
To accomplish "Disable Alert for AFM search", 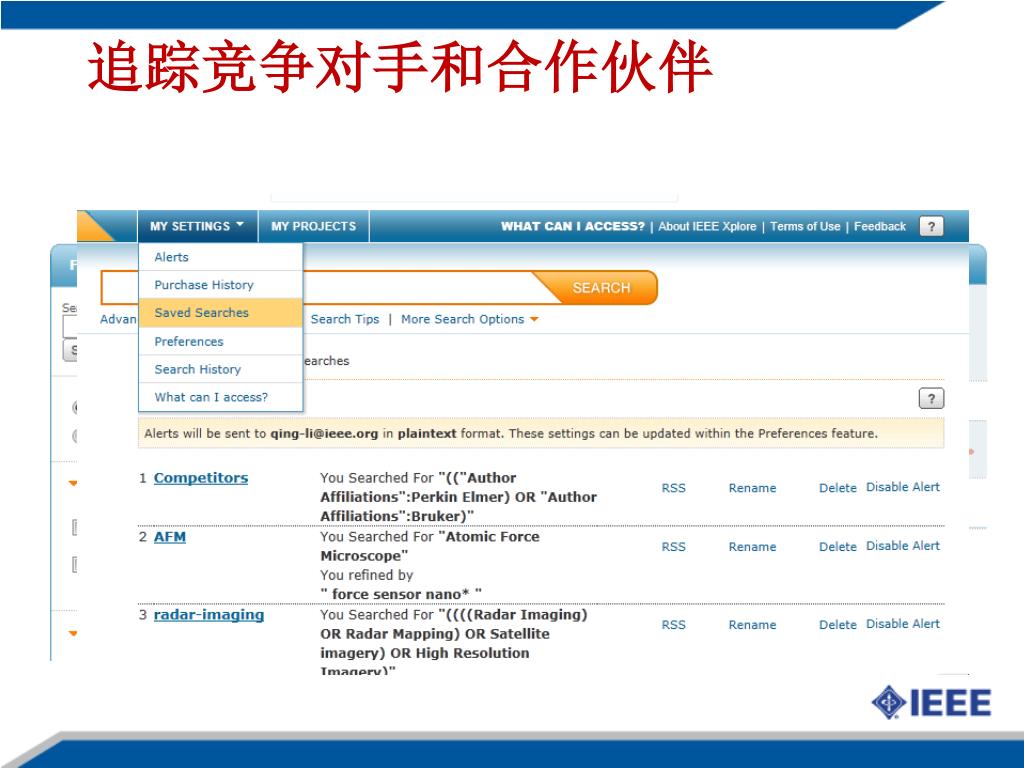I will [903, 546].
